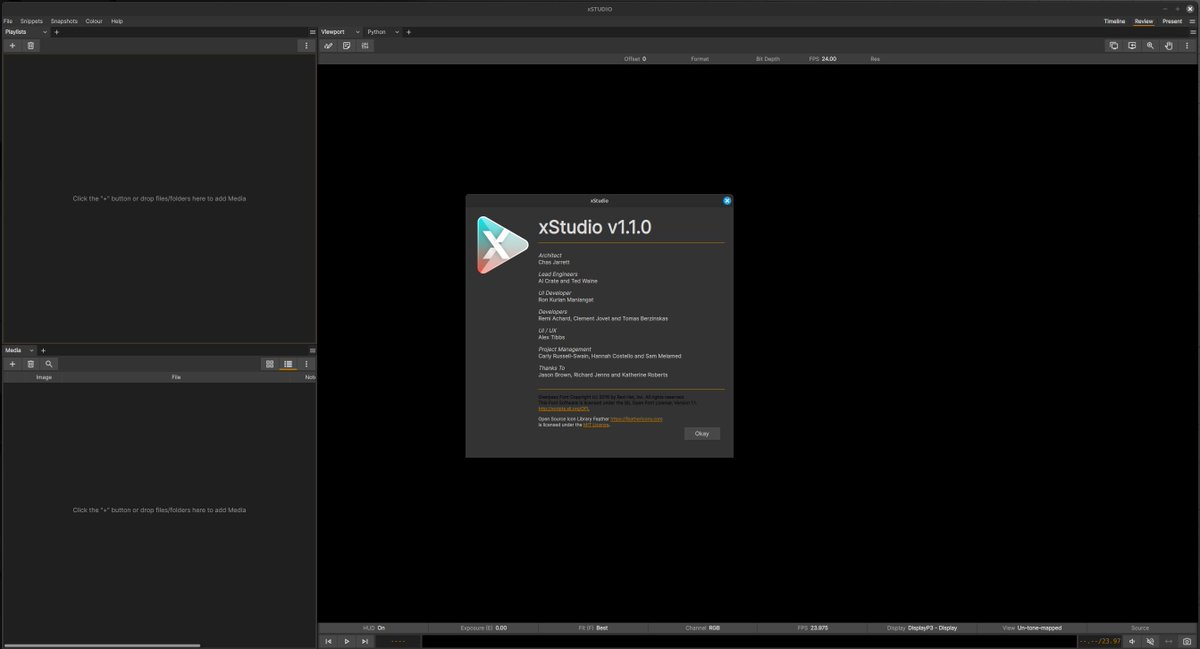Open the Exposure (E) control
This screenshot has height=649, width=1200.
point(483,628)
